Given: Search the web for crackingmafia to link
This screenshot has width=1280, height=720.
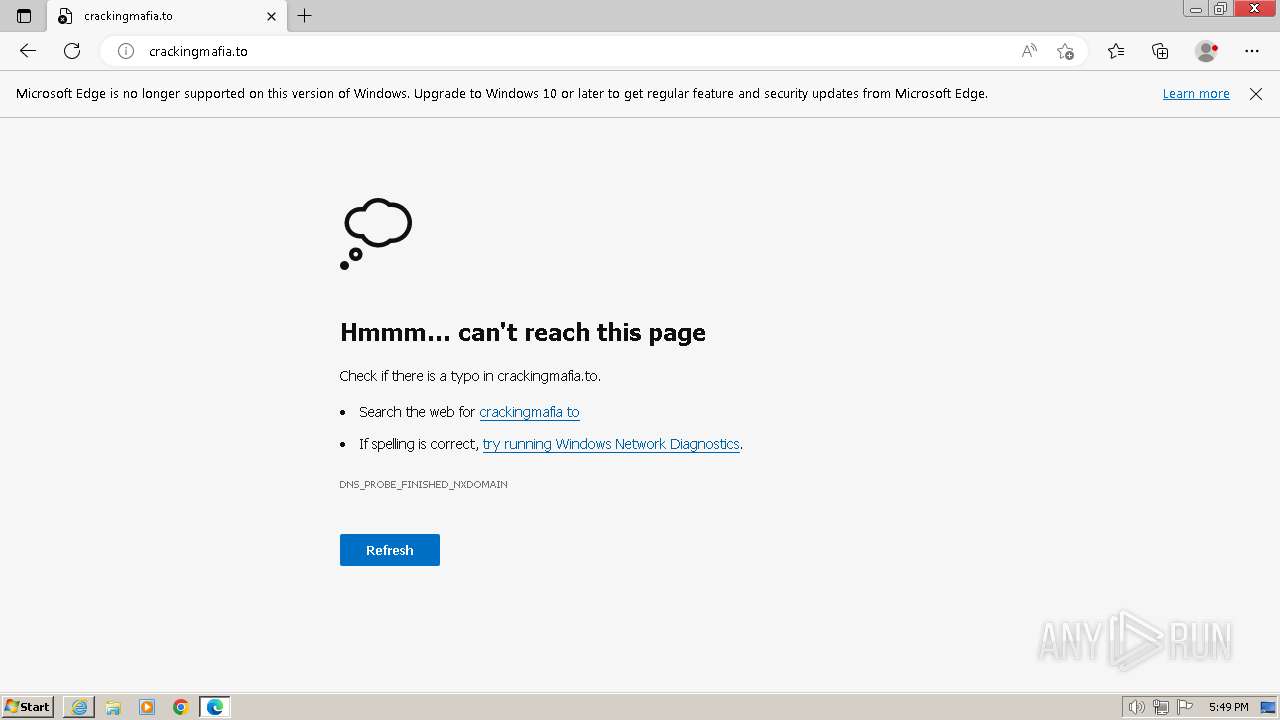Looking at the screenshot, I should pos(529,412).
